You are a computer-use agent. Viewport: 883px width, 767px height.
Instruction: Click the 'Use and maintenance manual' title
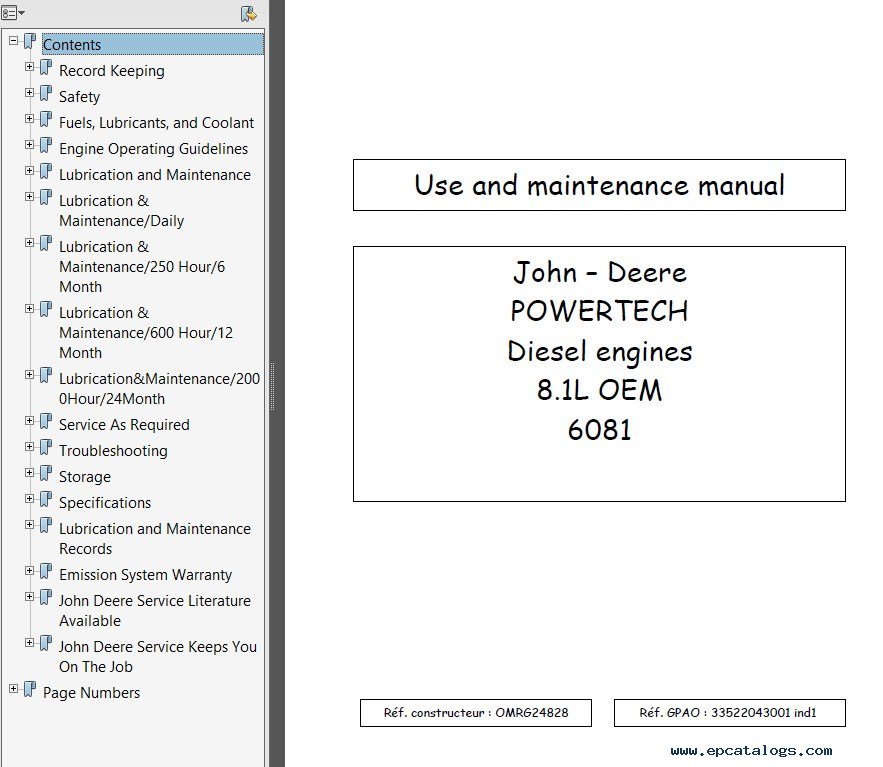(x=599, y=185)
